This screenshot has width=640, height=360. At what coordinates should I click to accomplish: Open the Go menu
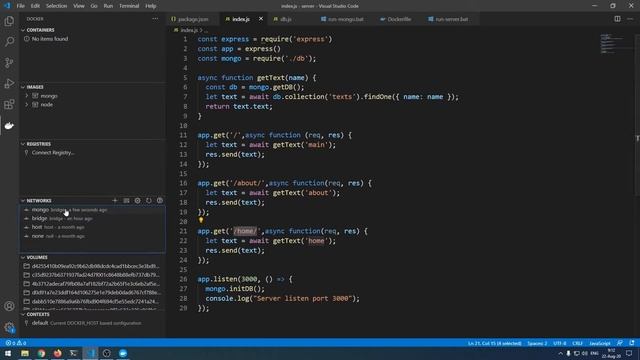click(94, 6)
